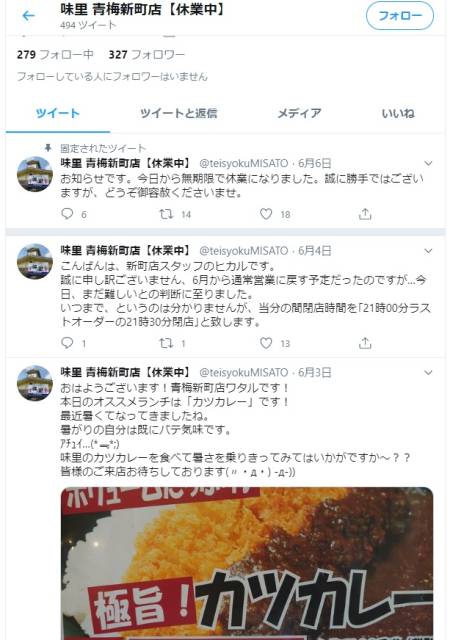
Task: Reply to the pinned June 6 tweet
Action: point(67,213)
